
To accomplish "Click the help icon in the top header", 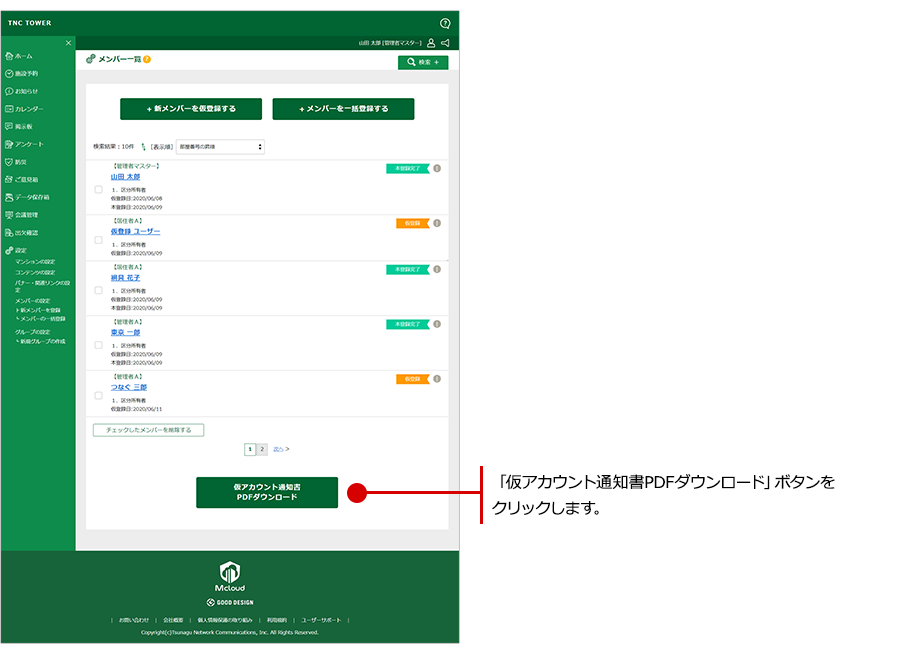I will coord(445,23).
